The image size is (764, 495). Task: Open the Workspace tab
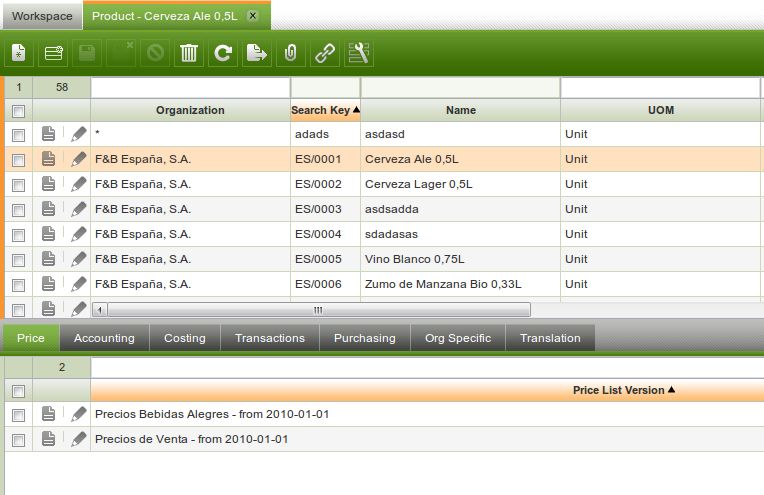(41, 16)
